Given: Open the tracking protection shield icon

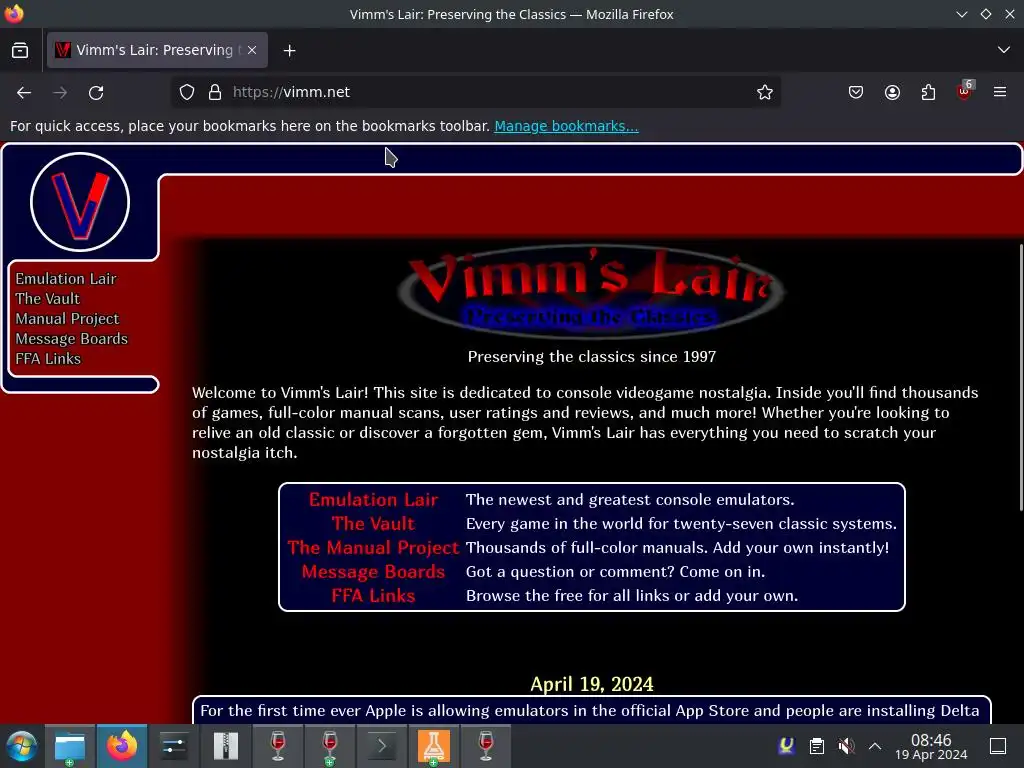Looking at the screenshot, I should click(x=187, y=92).
